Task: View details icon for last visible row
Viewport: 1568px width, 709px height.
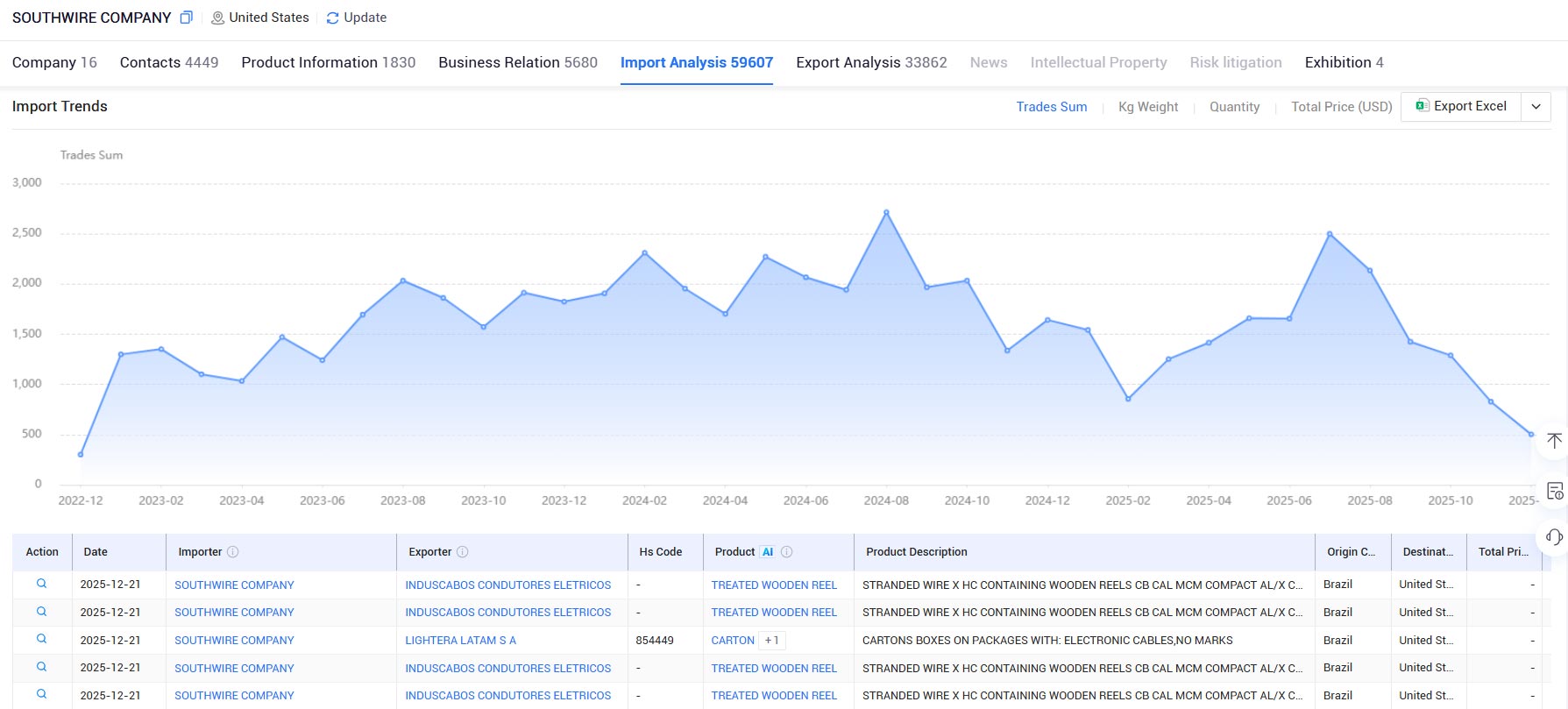Action: coord(41,694)
